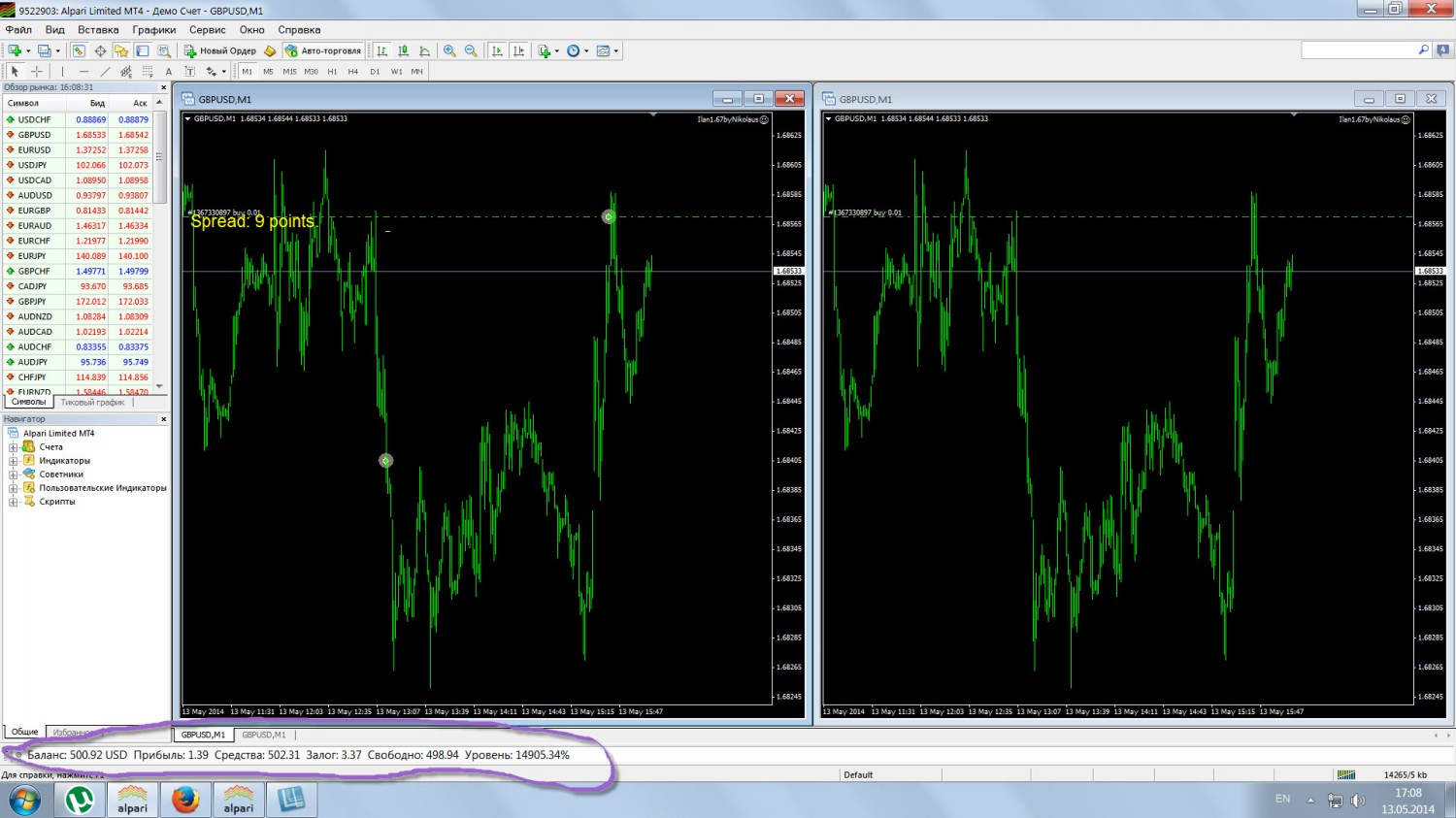Switch to M5 timeframe

coord(268,71)
